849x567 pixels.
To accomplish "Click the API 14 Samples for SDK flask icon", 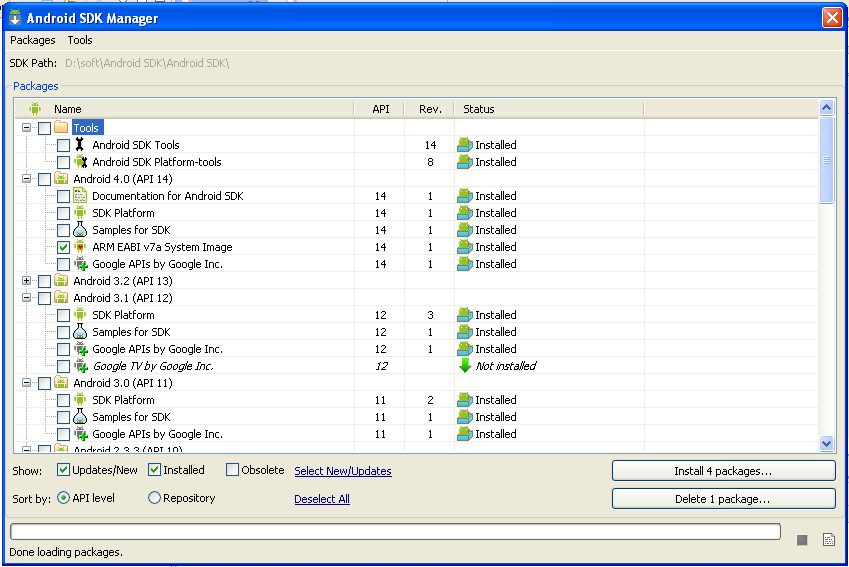I will [80, 230].
